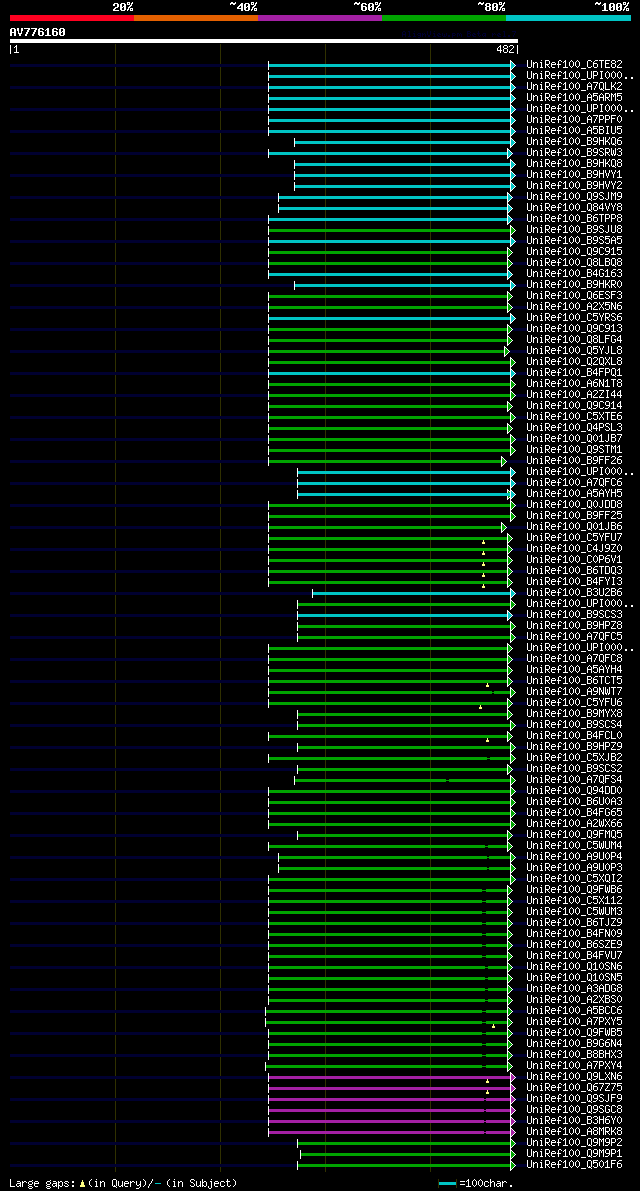The height and width of the screenshot is (1191, 640).
Task: Select hit label UniRef100_Q9LXN6
Action: pos(574,1078)
